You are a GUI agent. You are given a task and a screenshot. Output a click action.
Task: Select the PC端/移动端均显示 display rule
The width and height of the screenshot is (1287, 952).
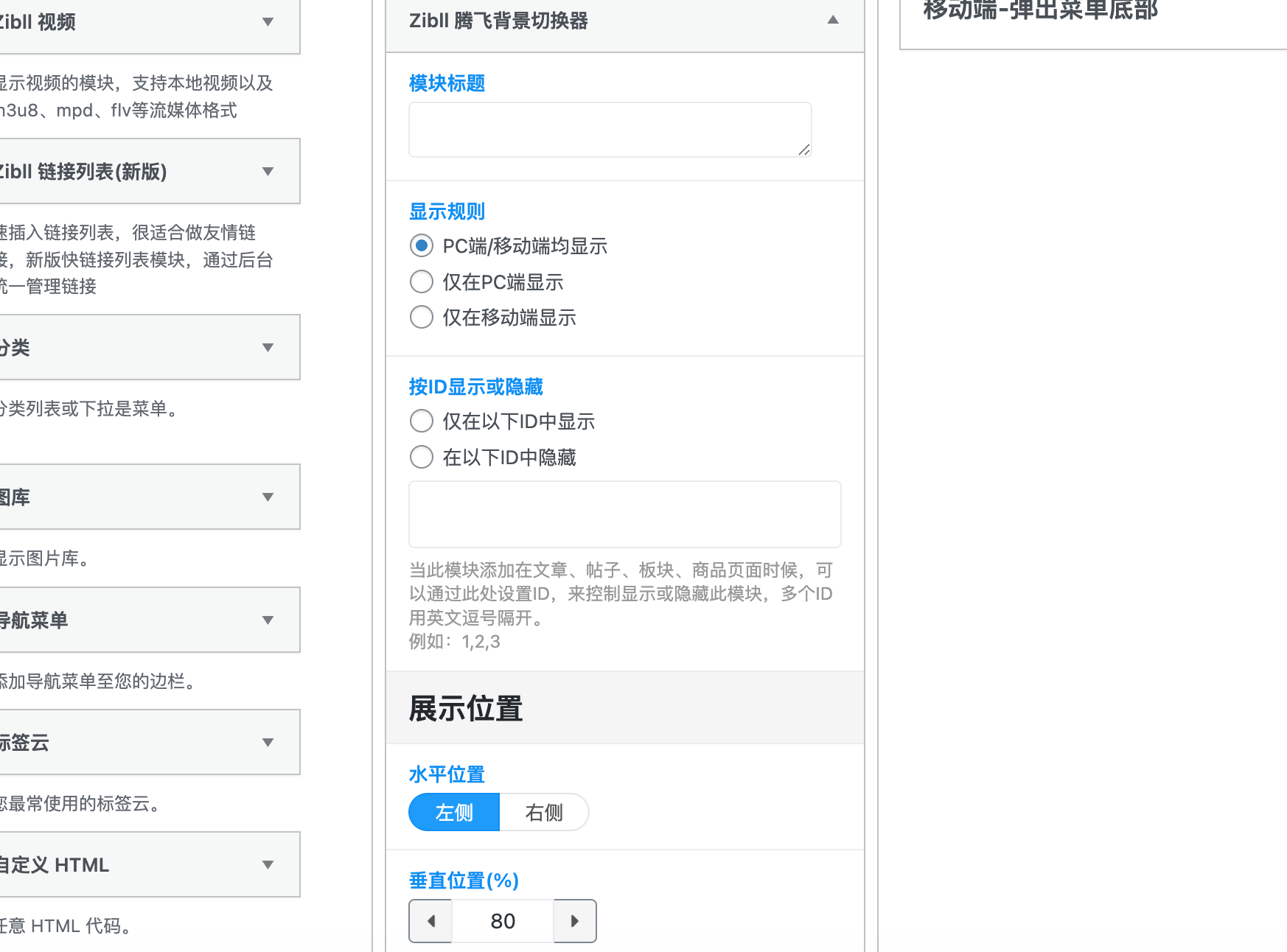(x=421, y=245)
